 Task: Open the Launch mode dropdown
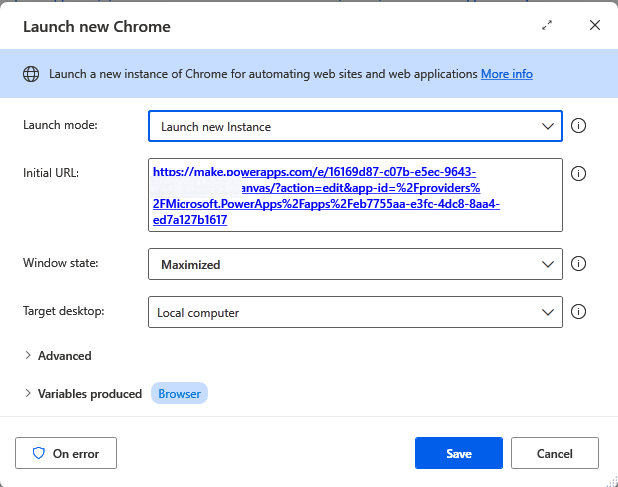click(355, 126)
